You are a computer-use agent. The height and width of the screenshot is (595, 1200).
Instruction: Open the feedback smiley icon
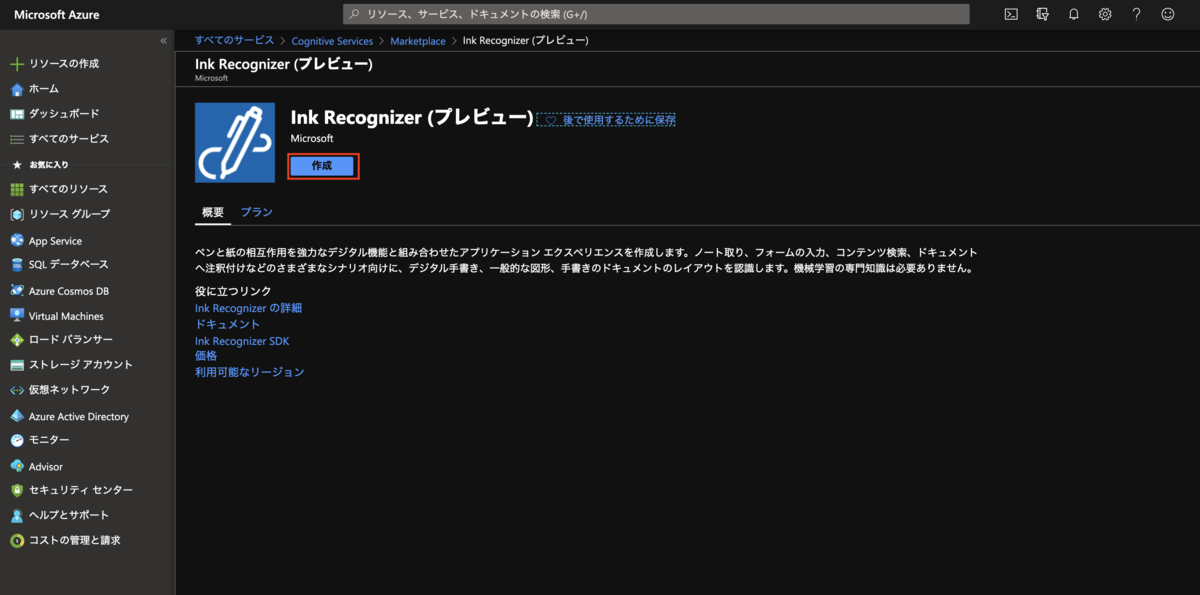click(1167, 14)
